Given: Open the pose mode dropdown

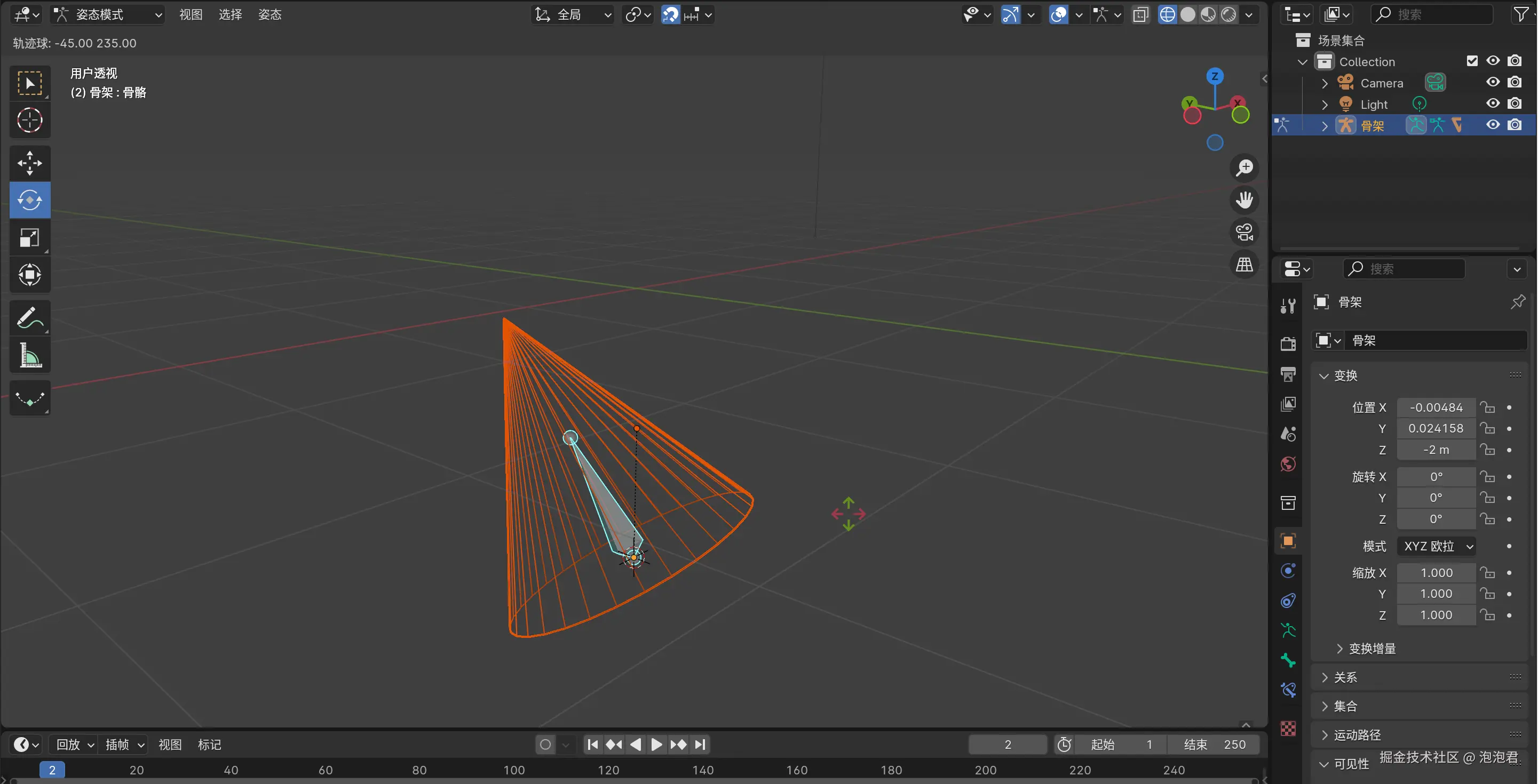Looking at the screenshot, I should coord(108,14).
